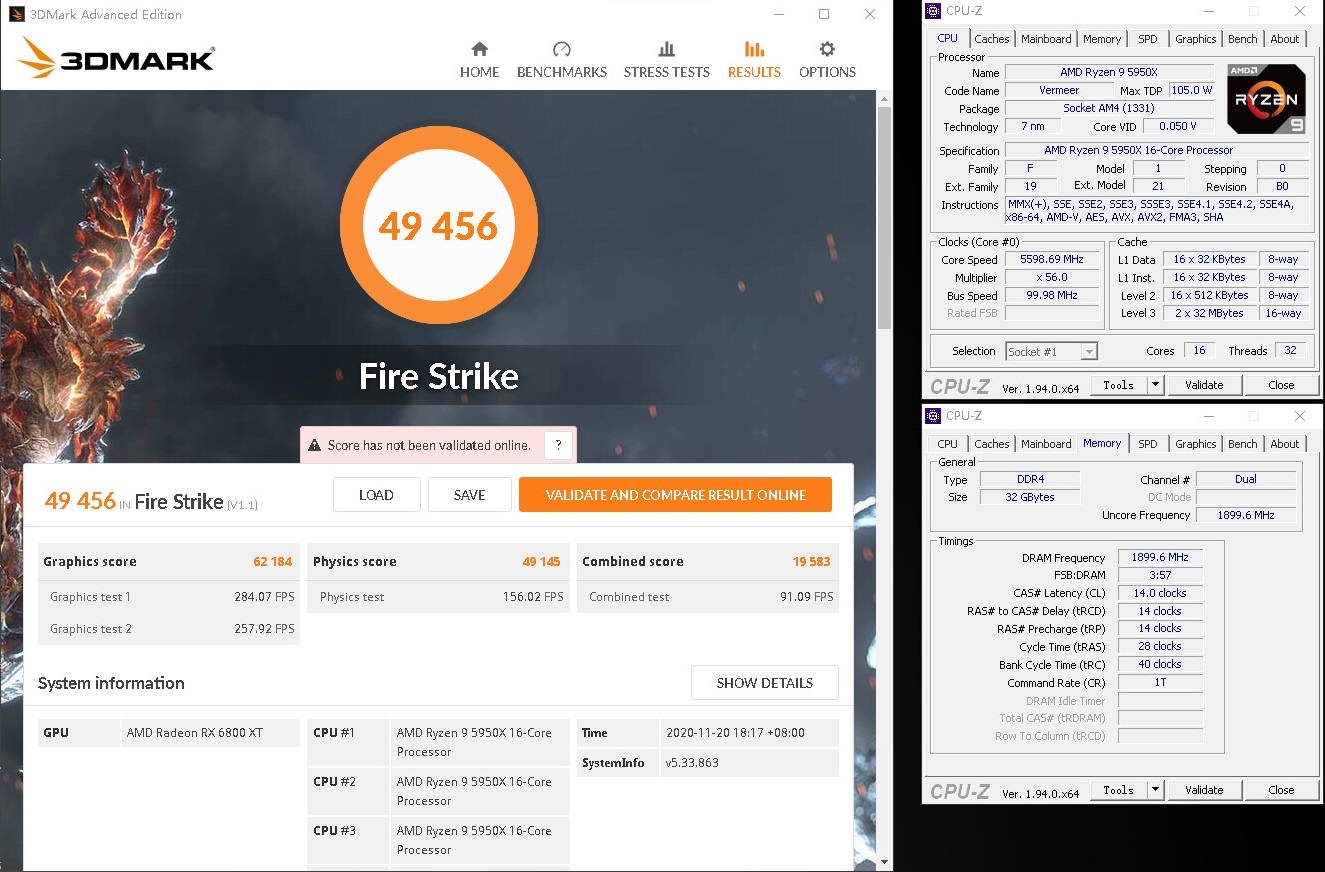1325x872 pixels.
Task: Open the BENCHMARKS section
Action: (x=561, y=60)
